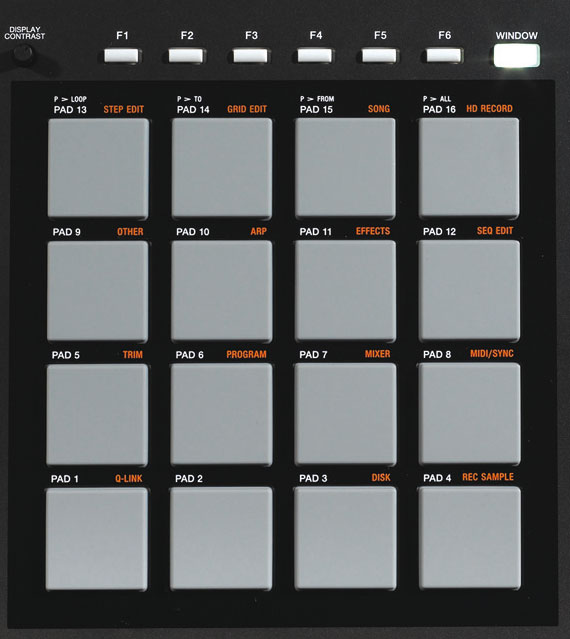Tap PAD 1 labeled Q-LINK

(x=97, y=539)
